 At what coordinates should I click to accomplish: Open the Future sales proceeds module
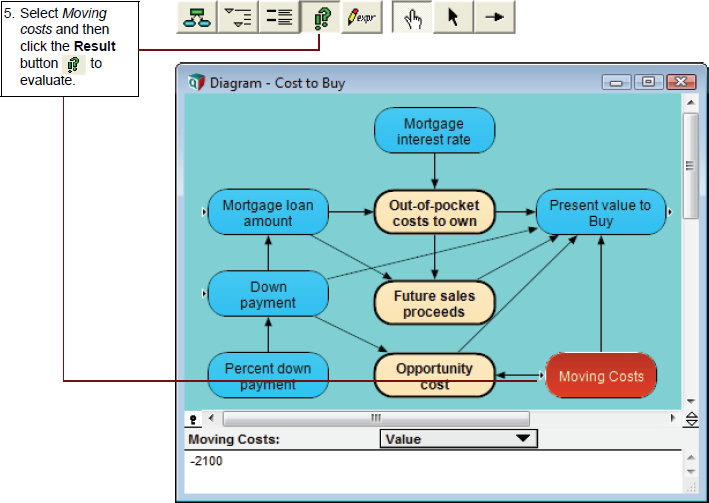(x=434, y=303)
